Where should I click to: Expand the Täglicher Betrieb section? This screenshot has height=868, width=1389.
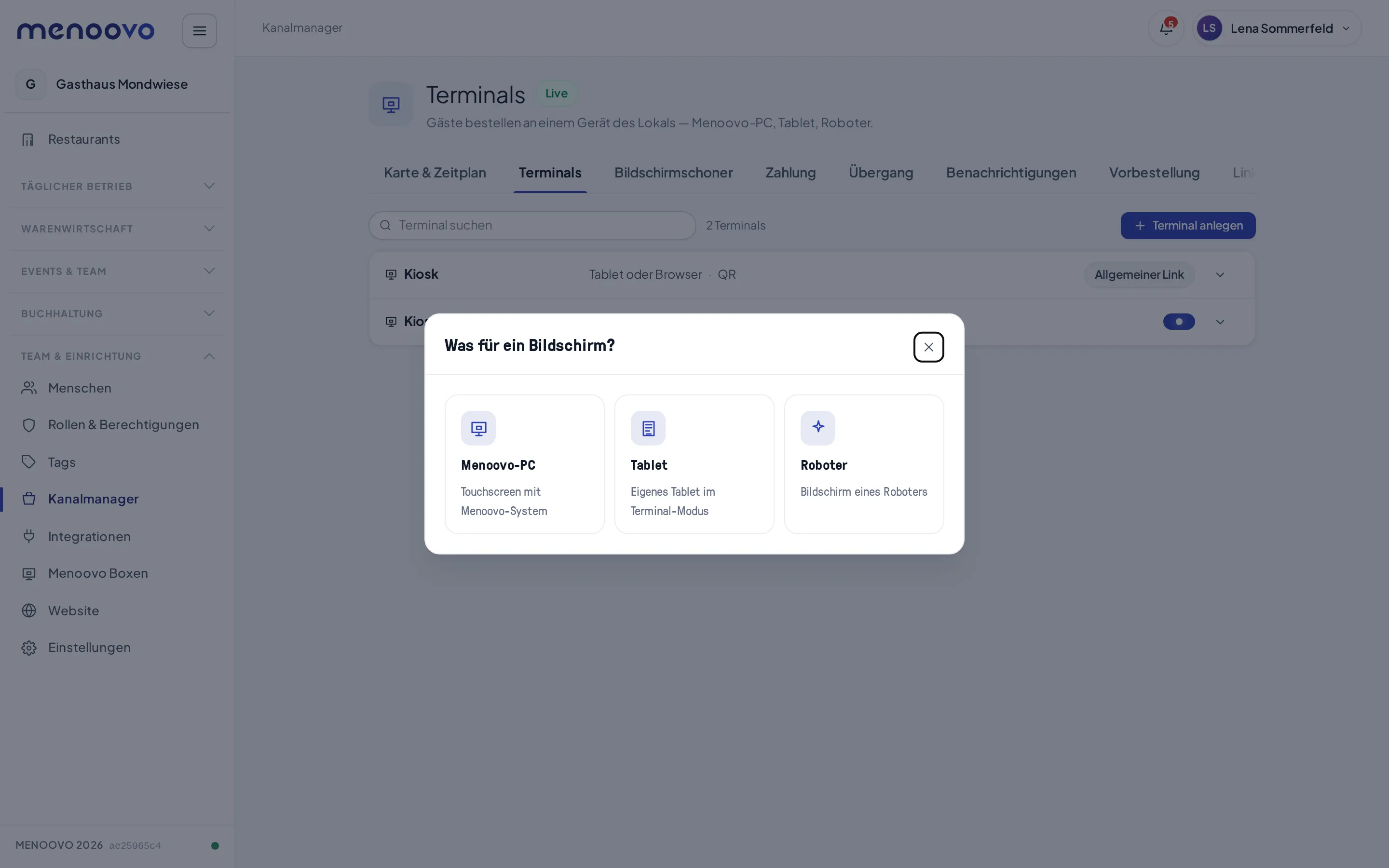coord(117,186)
